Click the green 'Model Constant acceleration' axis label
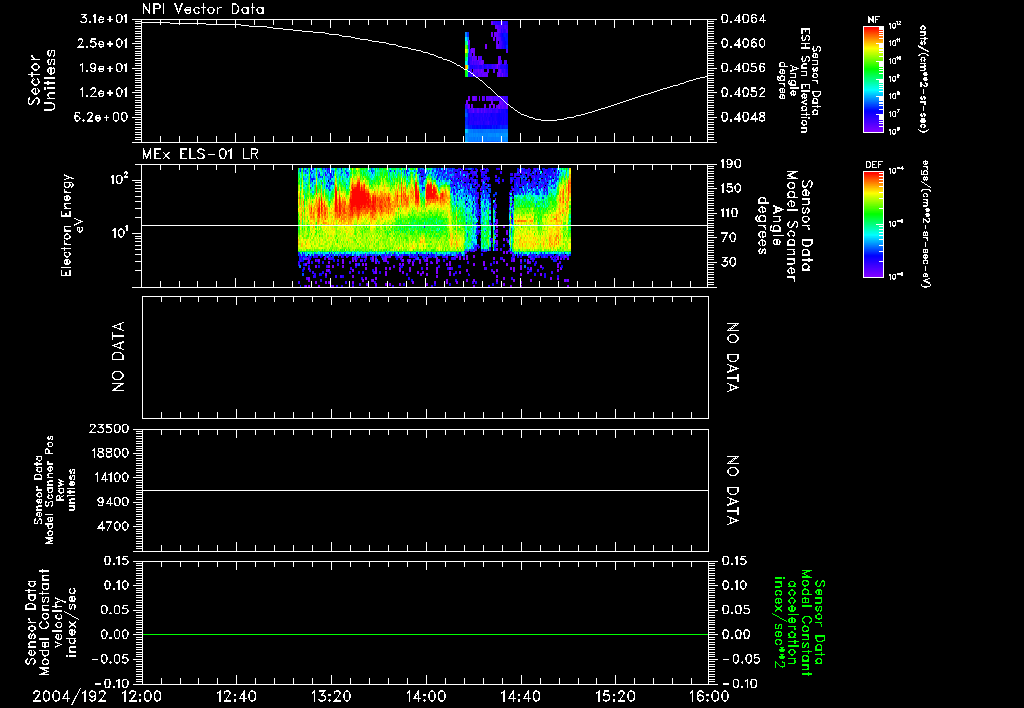This screenshot has height=708, width=1024. (799, 624)
